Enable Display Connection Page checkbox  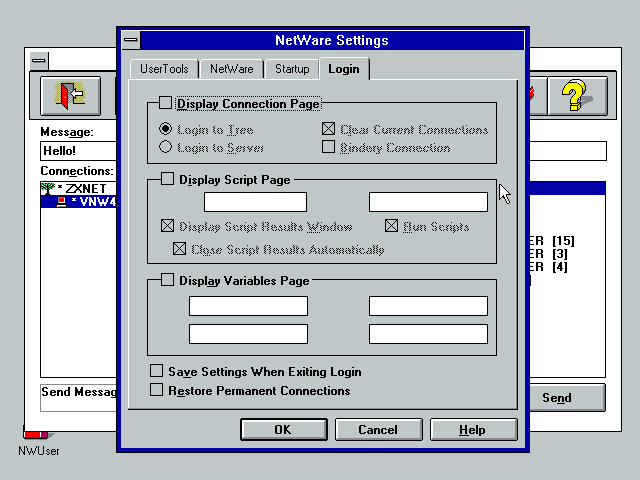[165, 103]
